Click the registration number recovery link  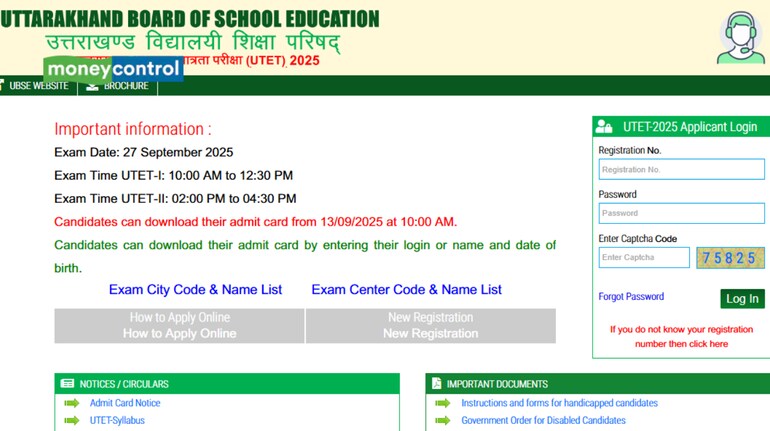[681, 337]
